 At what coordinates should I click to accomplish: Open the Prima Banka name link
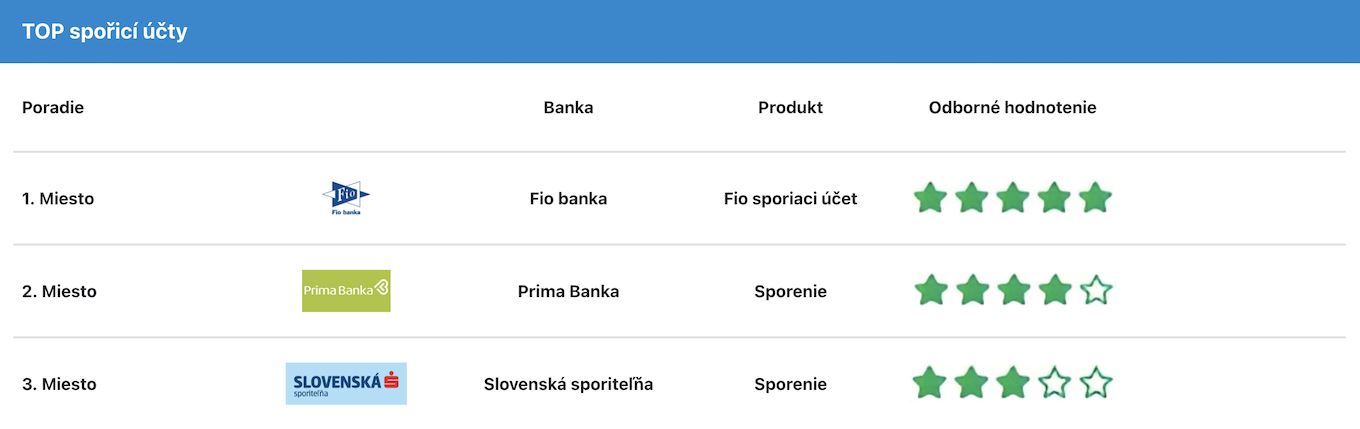(x=568, y=292)
